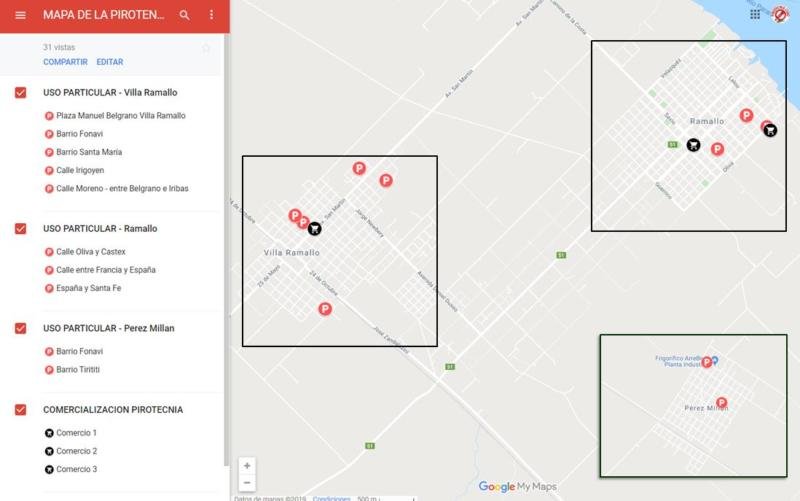The image size is (800, 501).
Task: Open the Google apps grid icon
Action: [x=754, y=14]
